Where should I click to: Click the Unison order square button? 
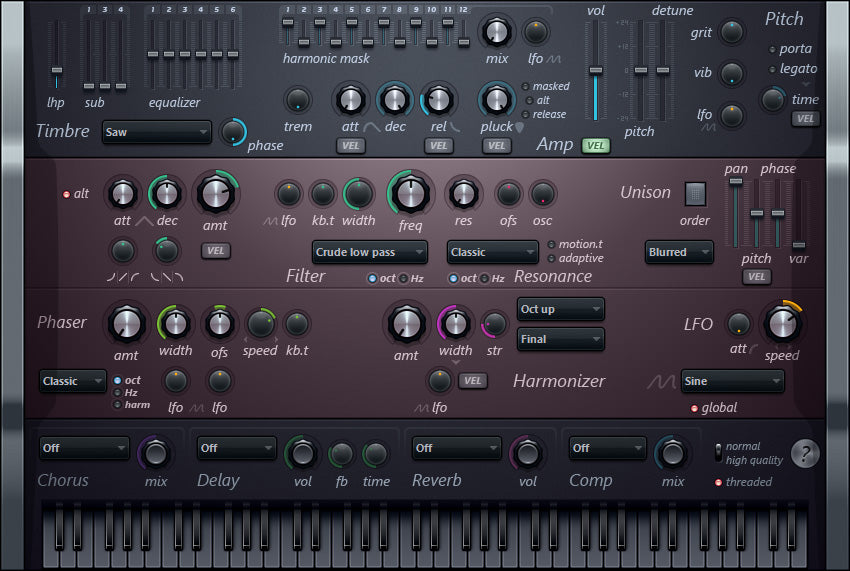[x=695, y=193]
